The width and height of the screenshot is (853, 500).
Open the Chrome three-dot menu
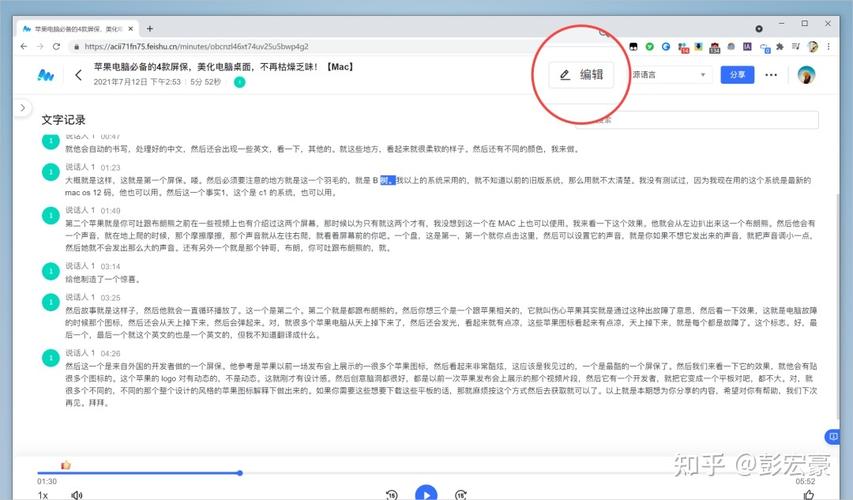[x=828, y=47]
